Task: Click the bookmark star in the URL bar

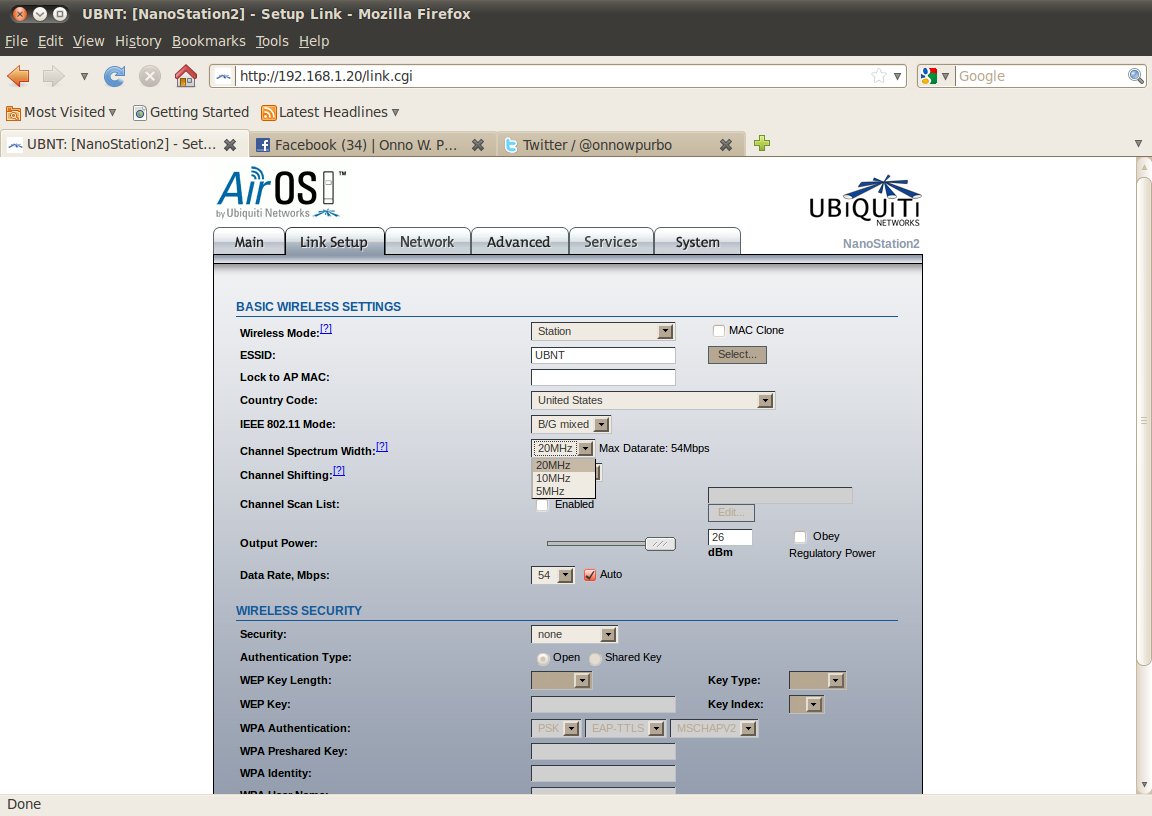Action: [x=878, y=76]
